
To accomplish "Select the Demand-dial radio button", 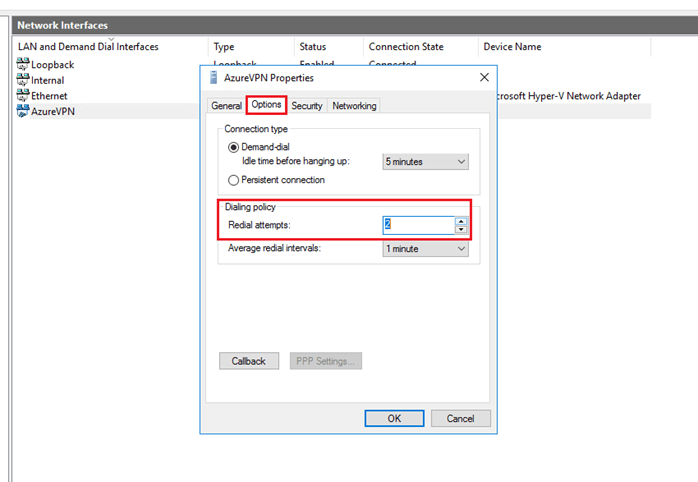I will pos(233,147).
